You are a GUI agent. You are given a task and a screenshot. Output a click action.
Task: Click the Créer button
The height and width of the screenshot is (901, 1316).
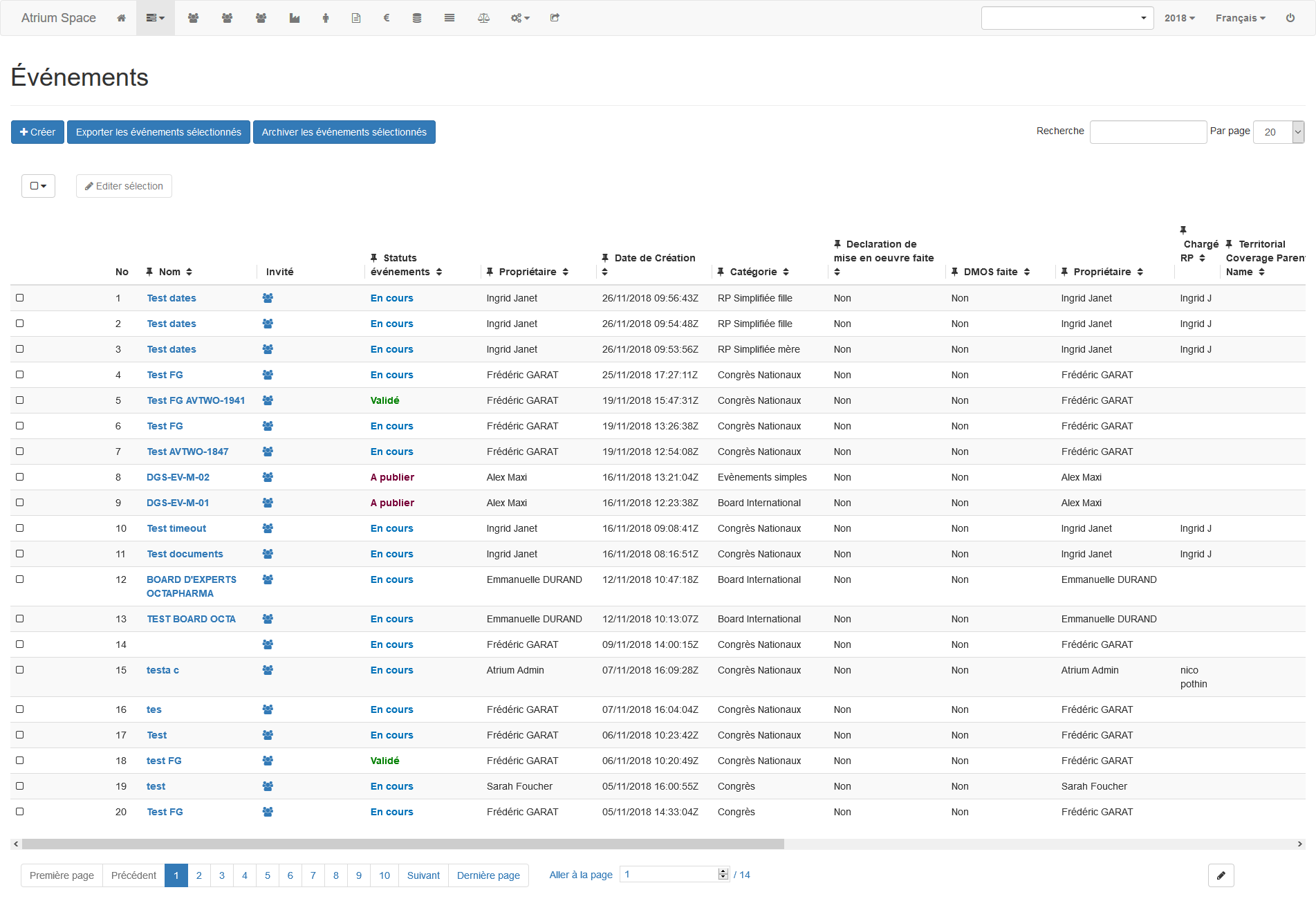pyautogui.click(x=37, y=132)
